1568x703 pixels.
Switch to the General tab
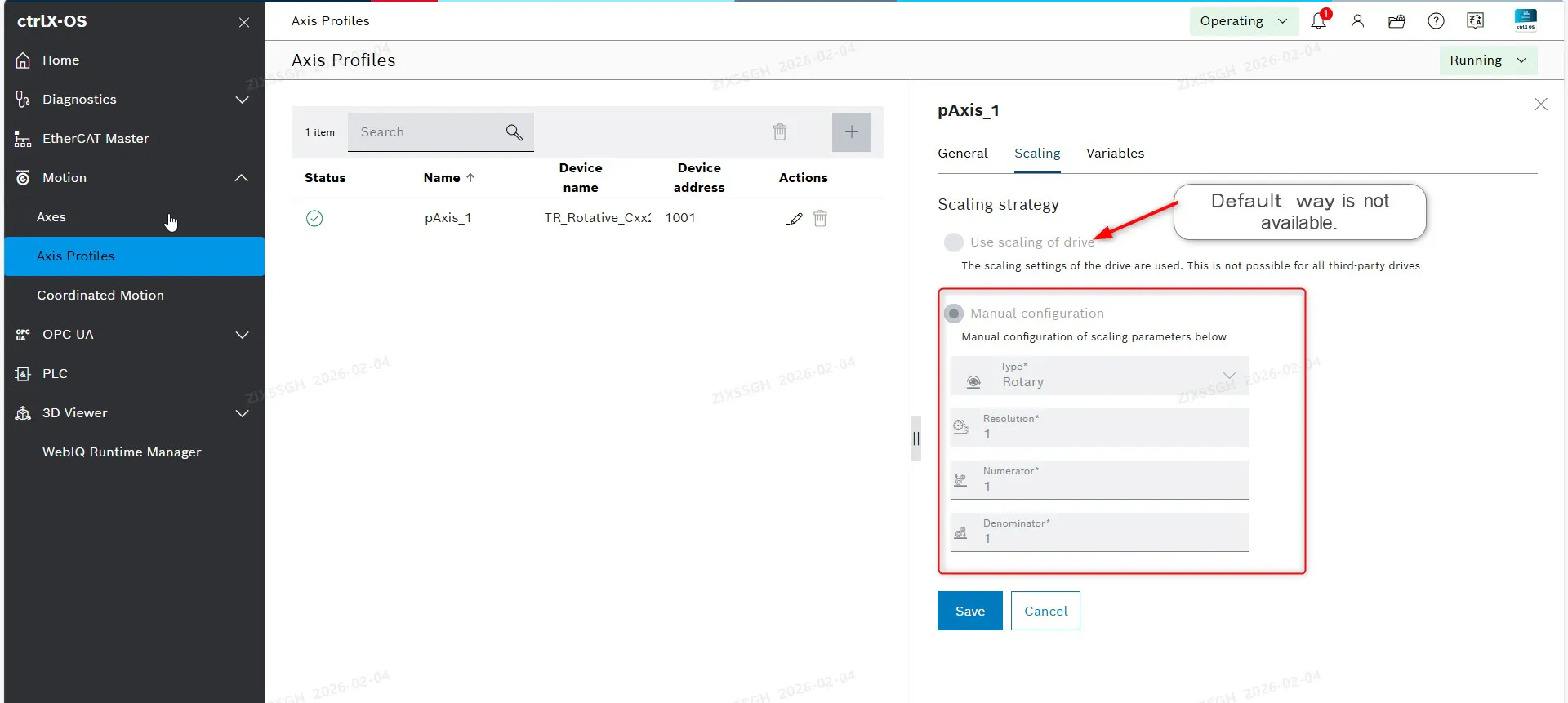(962, 154)
